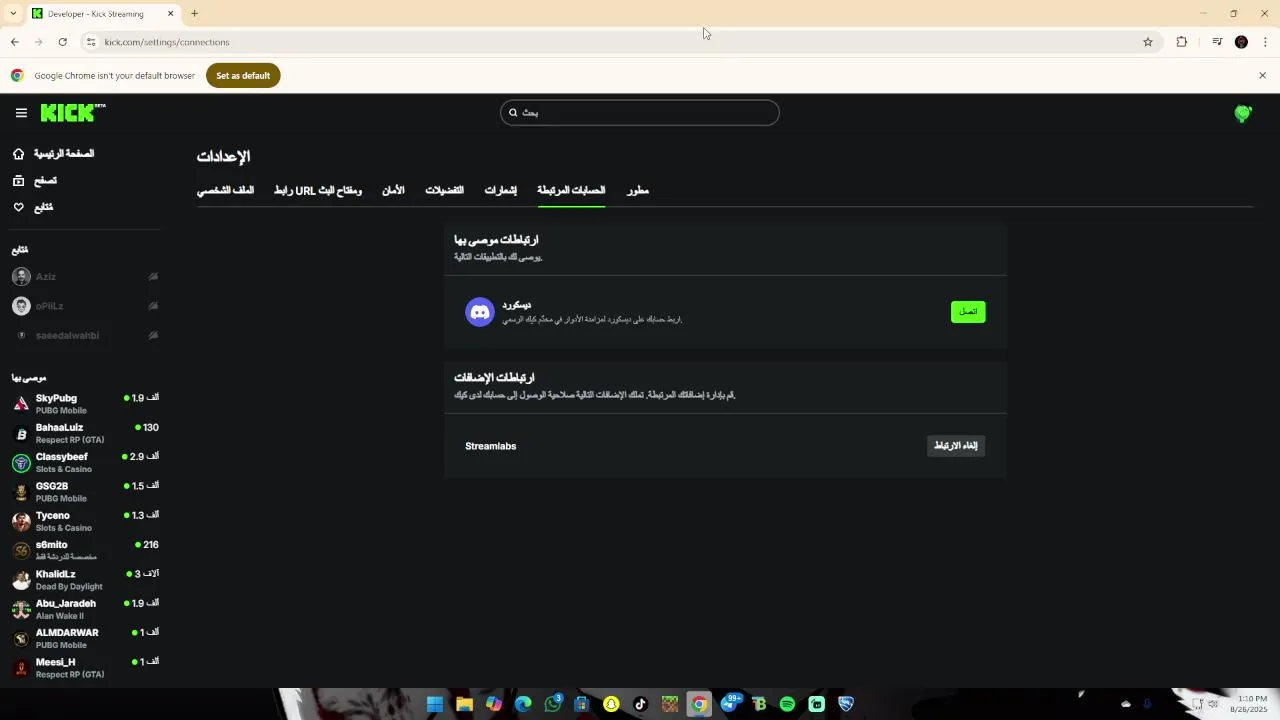Viewport: 1280px width, 720px height.
Task: Switch to الملف الشخصي profile tab
Action: pos(225,190)
